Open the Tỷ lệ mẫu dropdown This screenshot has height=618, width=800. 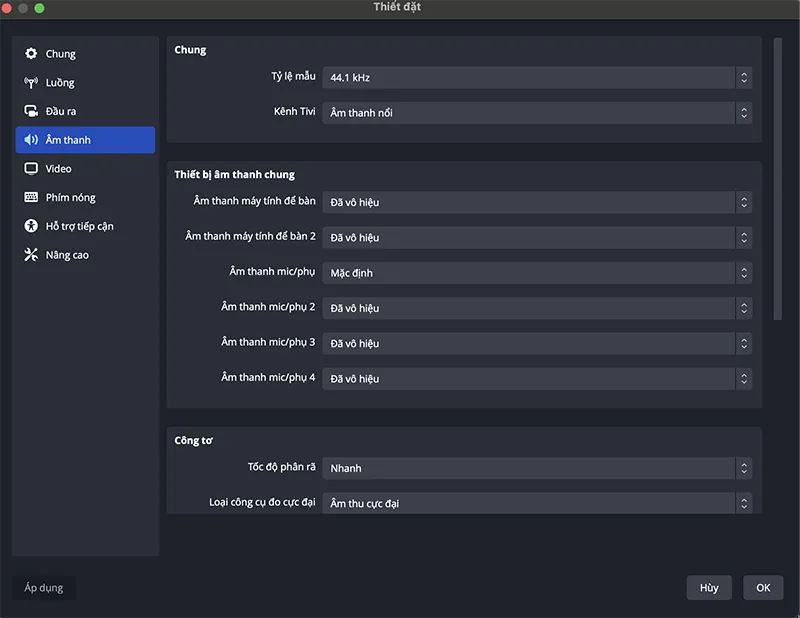click(x=536, y=78)
